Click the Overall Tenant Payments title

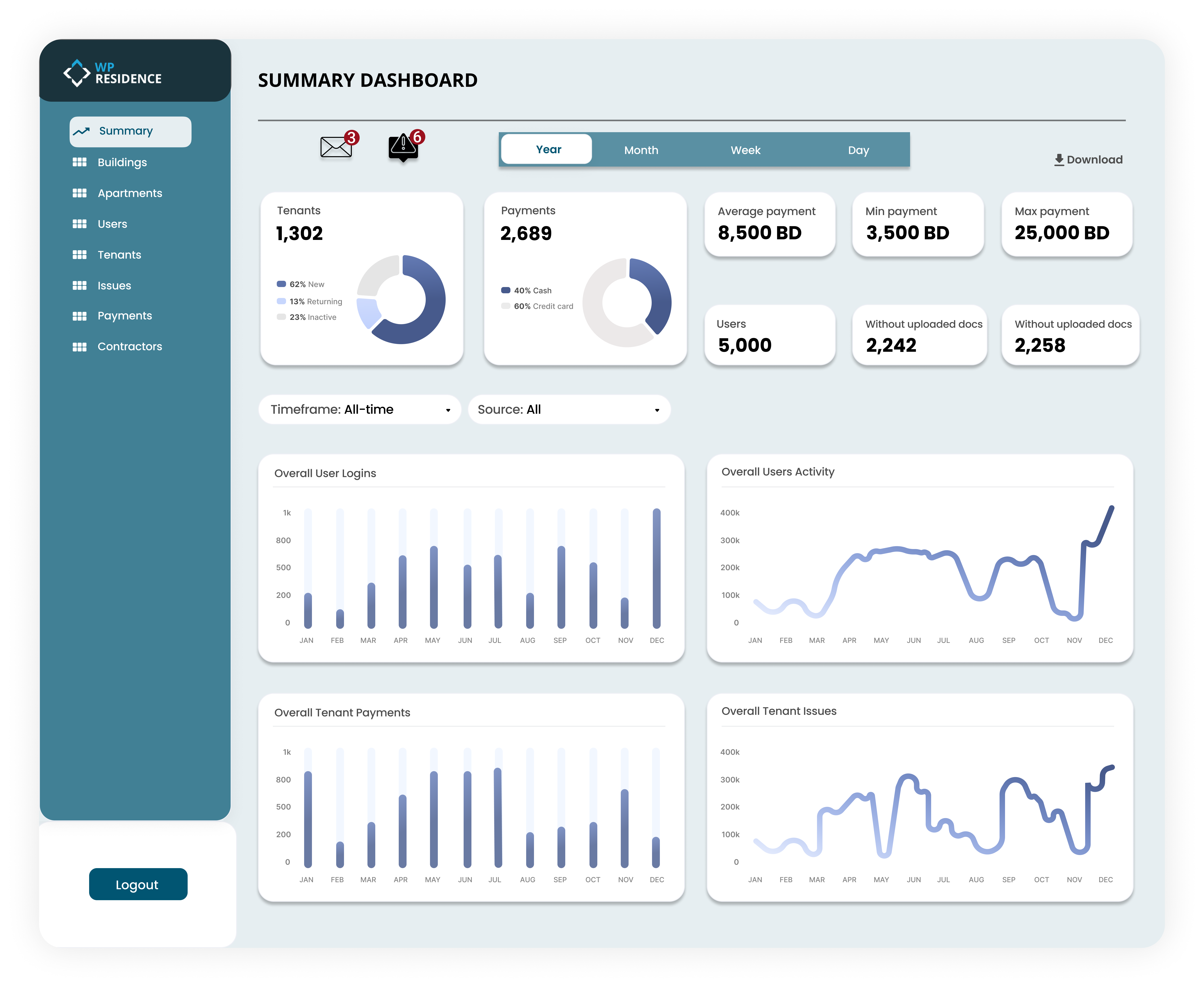342,713
